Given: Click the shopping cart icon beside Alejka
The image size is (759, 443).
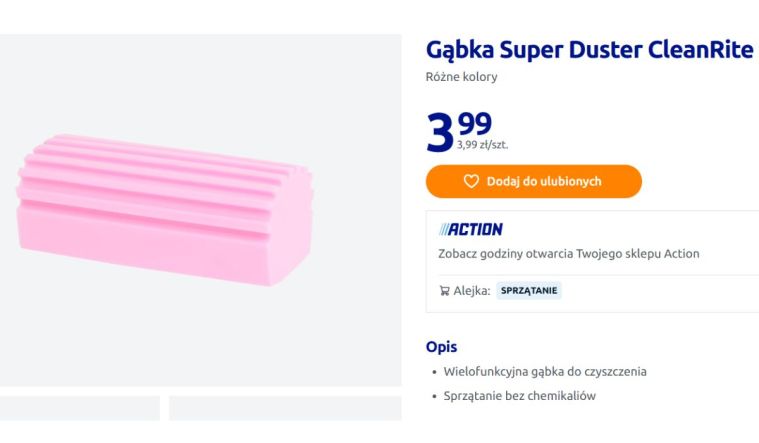Looking at the screenshot, I should point(444,291).
